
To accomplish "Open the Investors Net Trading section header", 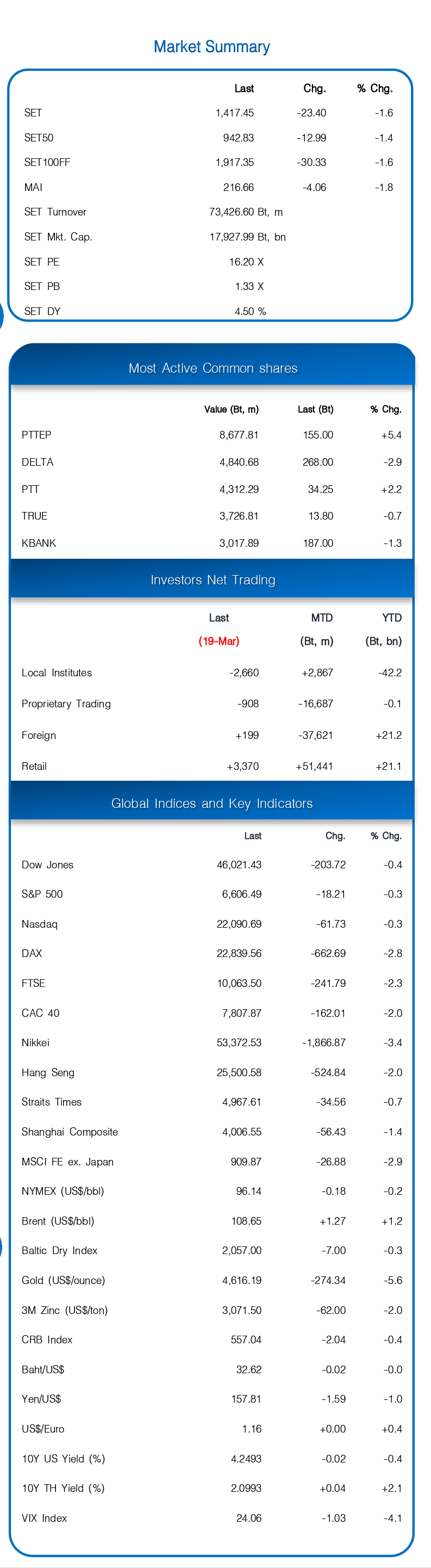I will 213,580.
